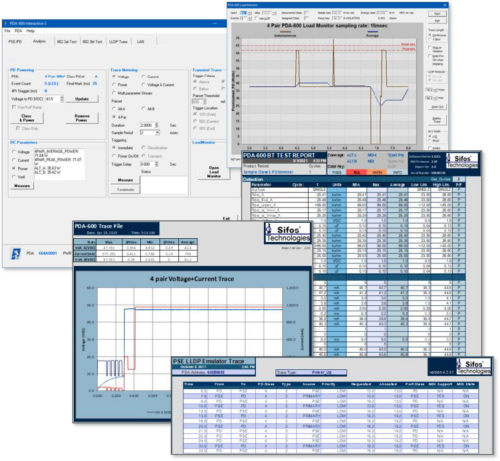Click the Trigger Delay value field
The height and width of the screenshot is (461, 500).
[x=147, y=164]
